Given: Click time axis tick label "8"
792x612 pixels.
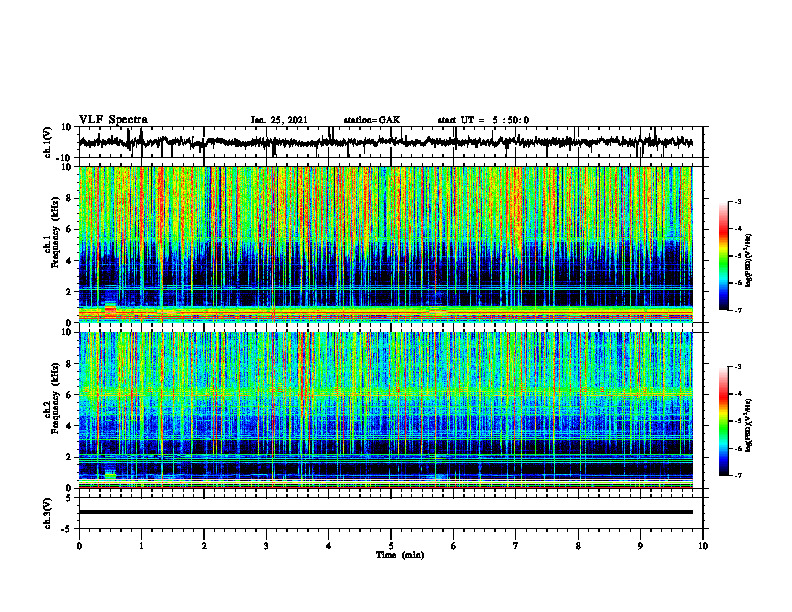Looking at the screenshot, I should pyautogui.click(x=578, y=546).
